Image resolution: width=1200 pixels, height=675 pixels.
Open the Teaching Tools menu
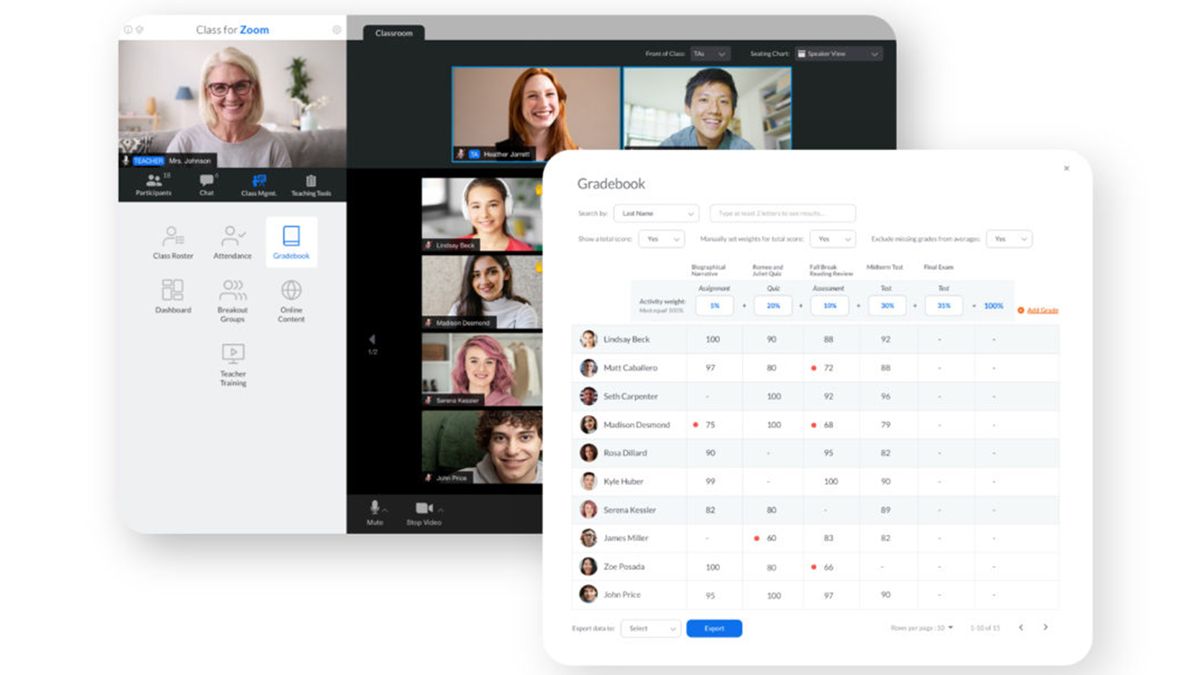pyautogui.click(x=312, y=184)
